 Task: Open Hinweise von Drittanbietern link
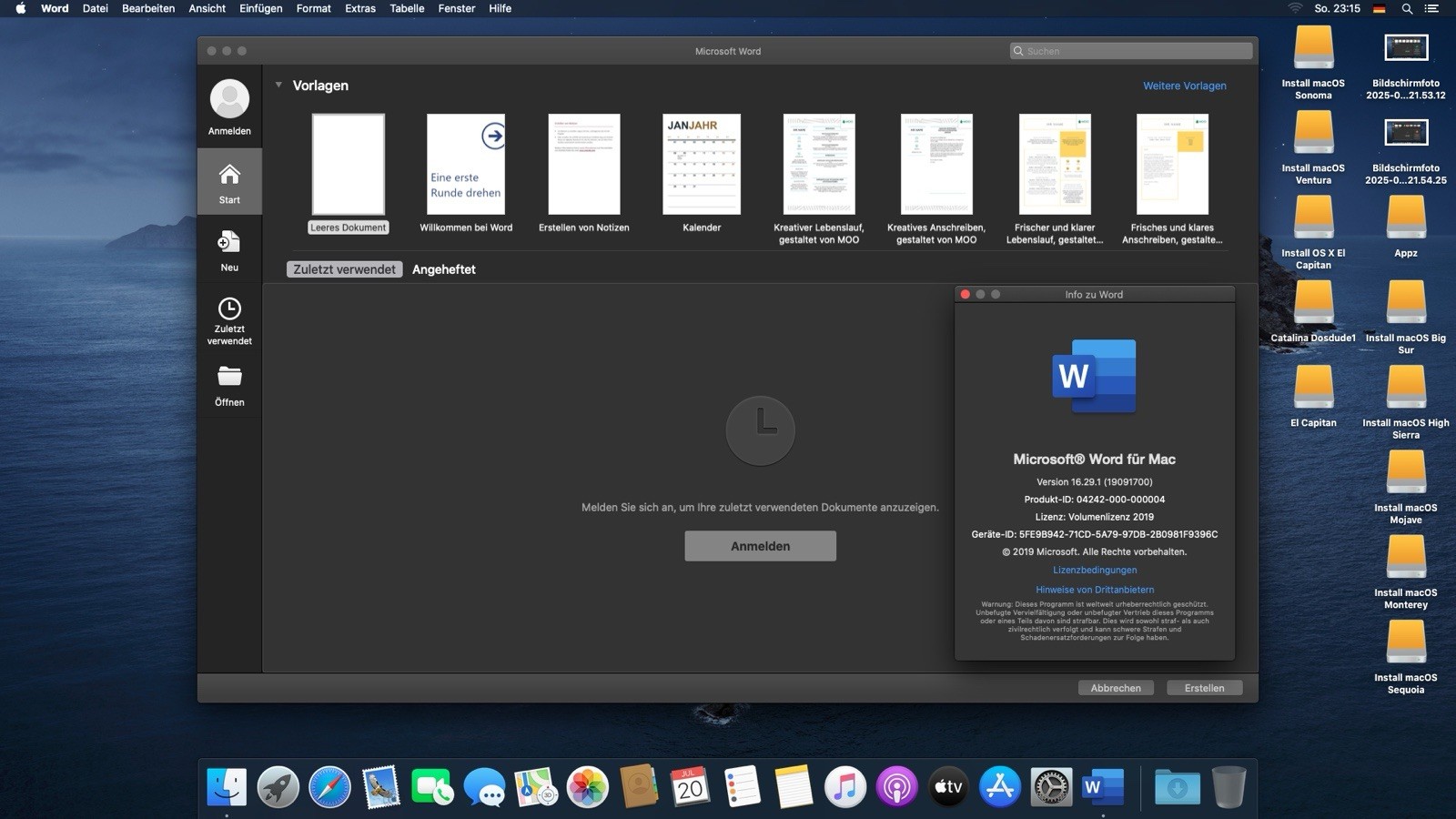point(1095,590)
